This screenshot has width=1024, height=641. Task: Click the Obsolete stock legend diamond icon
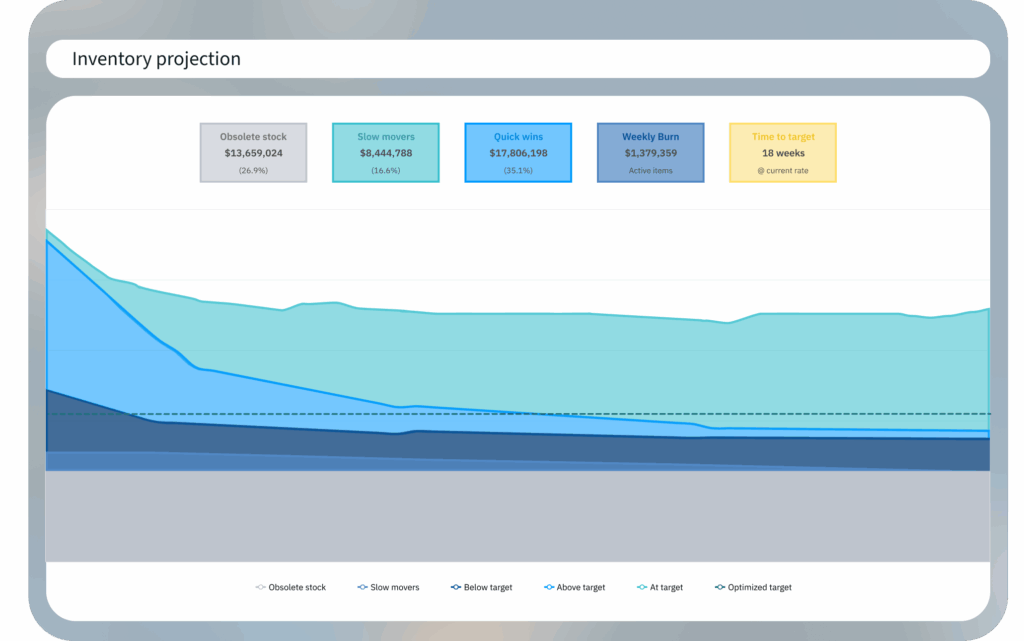click(259, 587)
